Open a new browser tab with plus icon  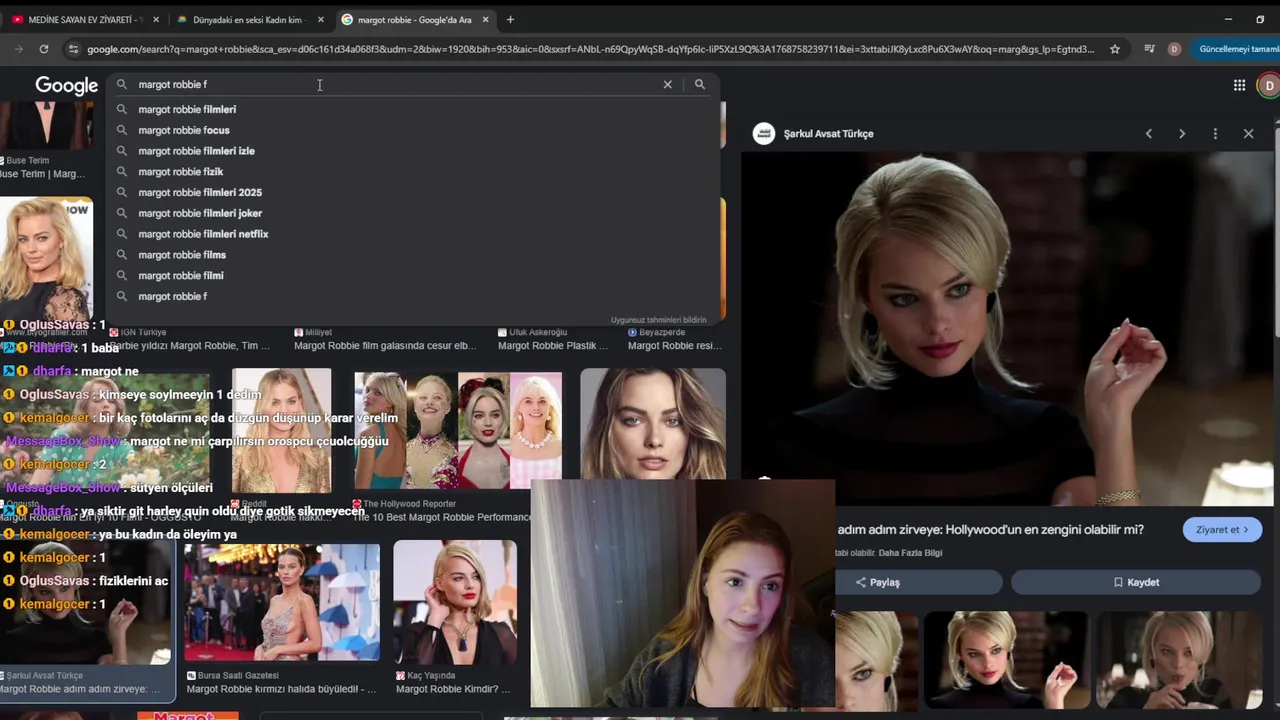pyautogui.click(x=510, y=19)
